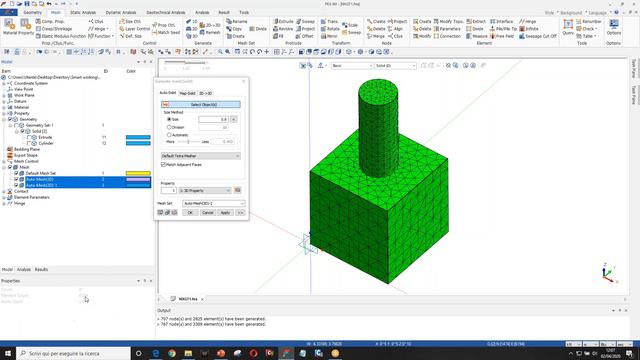The height and width of the screenshot is (360, 640).
Task: Select the Revolve protrude tool
Action: coord(283,29)
